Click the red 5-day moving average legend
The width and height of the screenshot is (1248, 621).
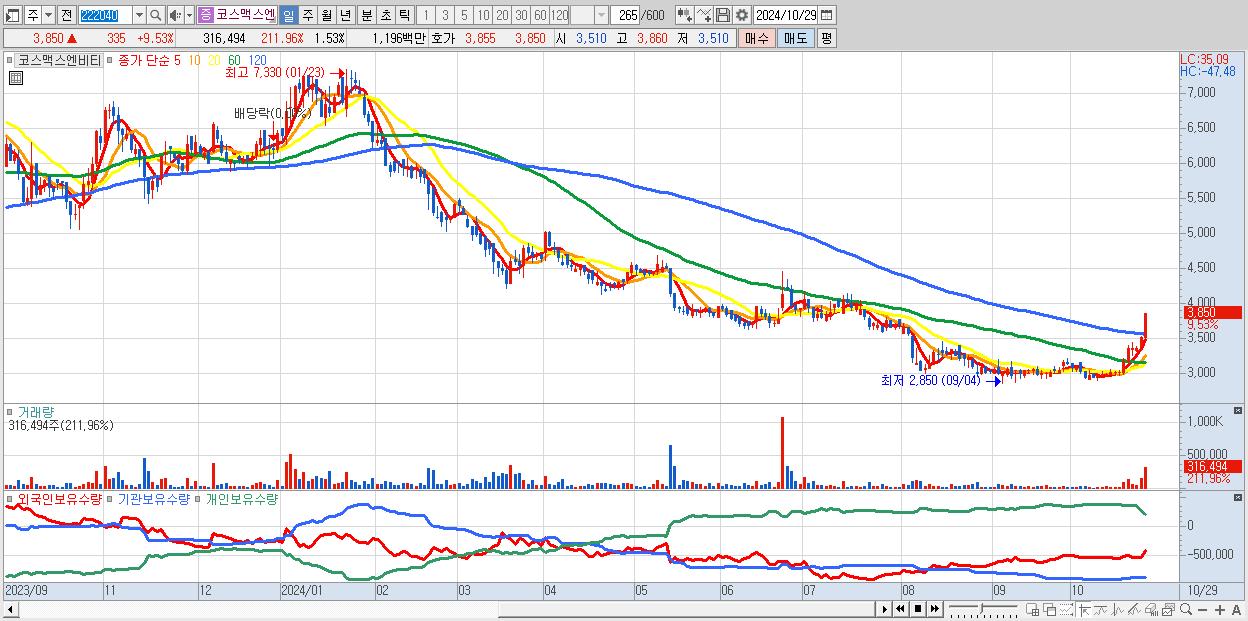(x=177, y=60)
